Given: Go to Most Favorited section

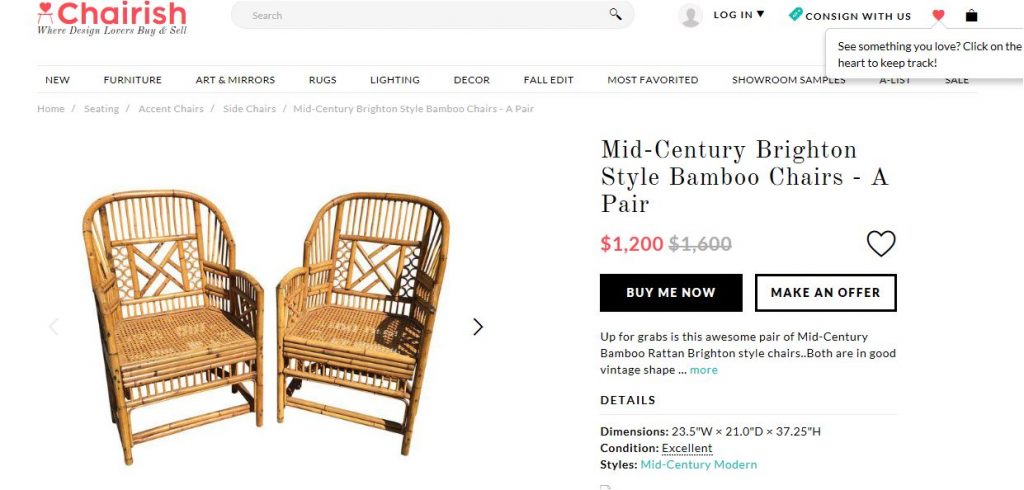Looking at the screenshot, I should (652, 80).
